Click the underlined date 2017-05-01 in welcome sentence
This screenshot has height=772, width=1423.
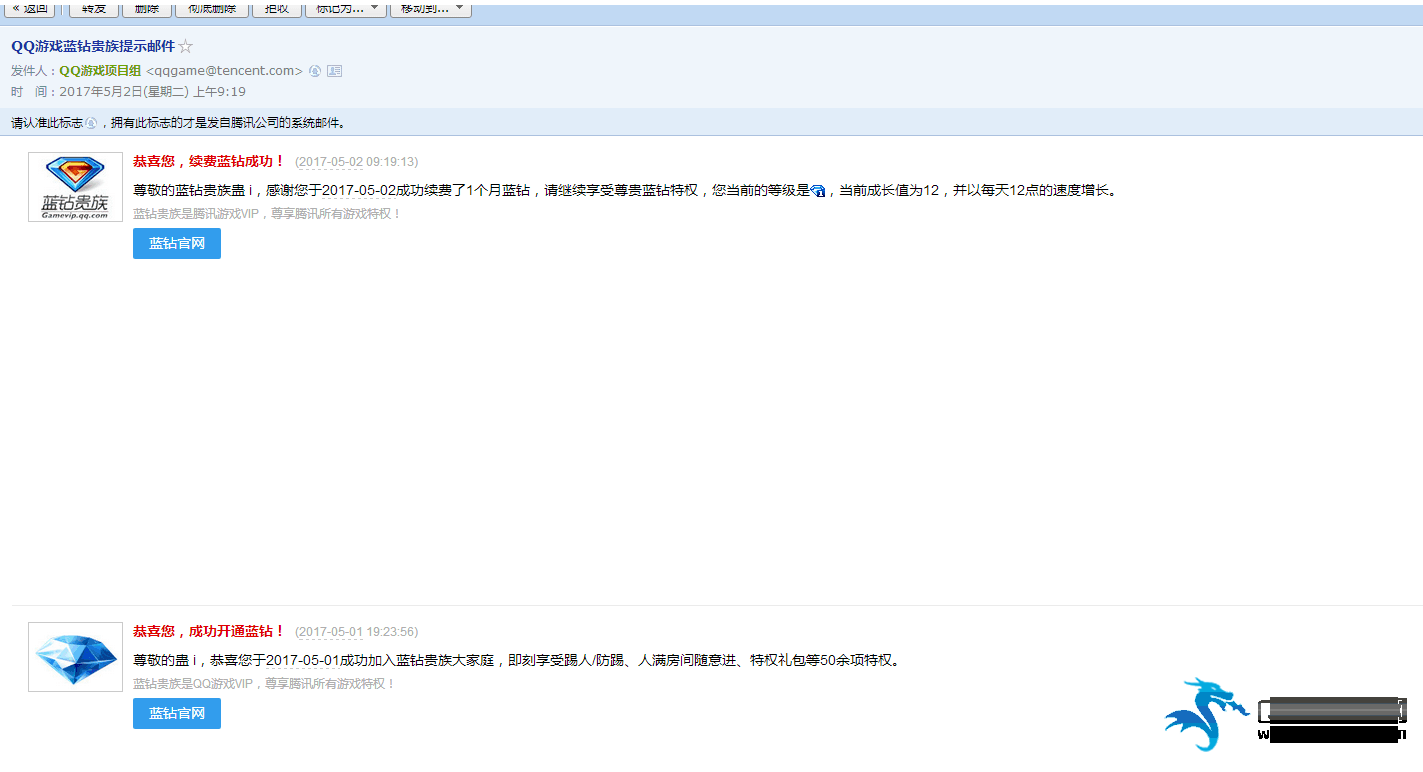305,661
